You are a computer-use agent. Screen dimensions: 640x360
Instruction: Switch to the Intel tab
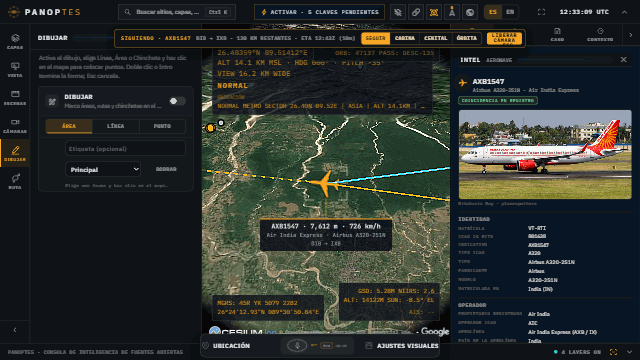(470, 60)
